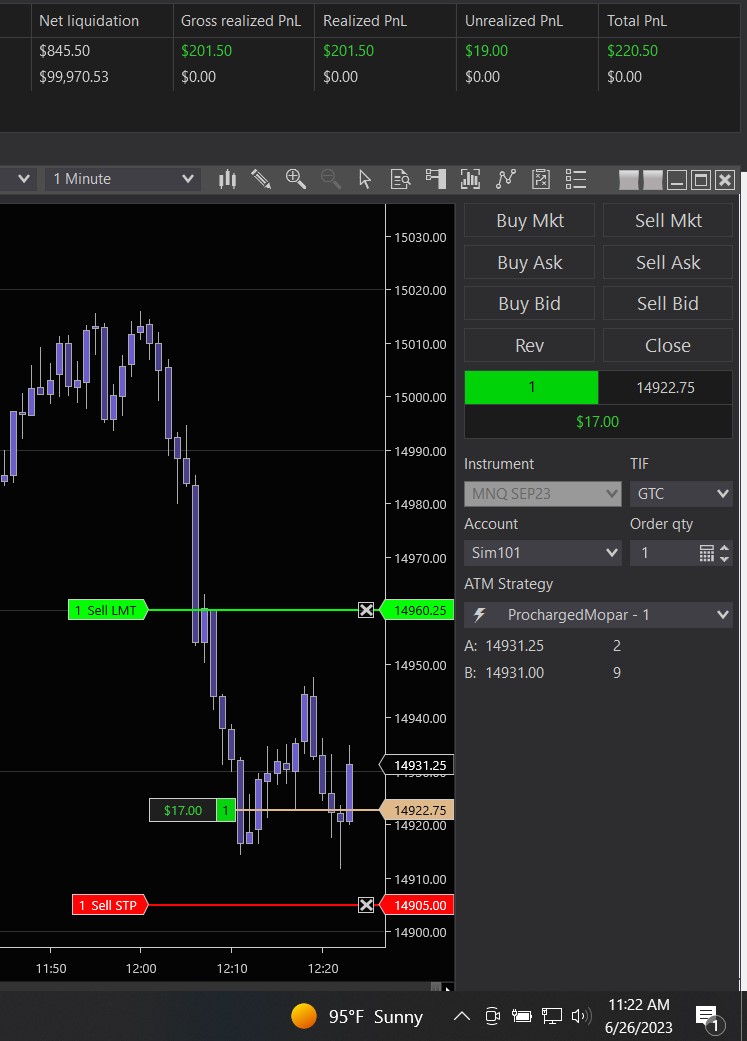Select the zoom in magnifier tool

click(x=295, y=179)
